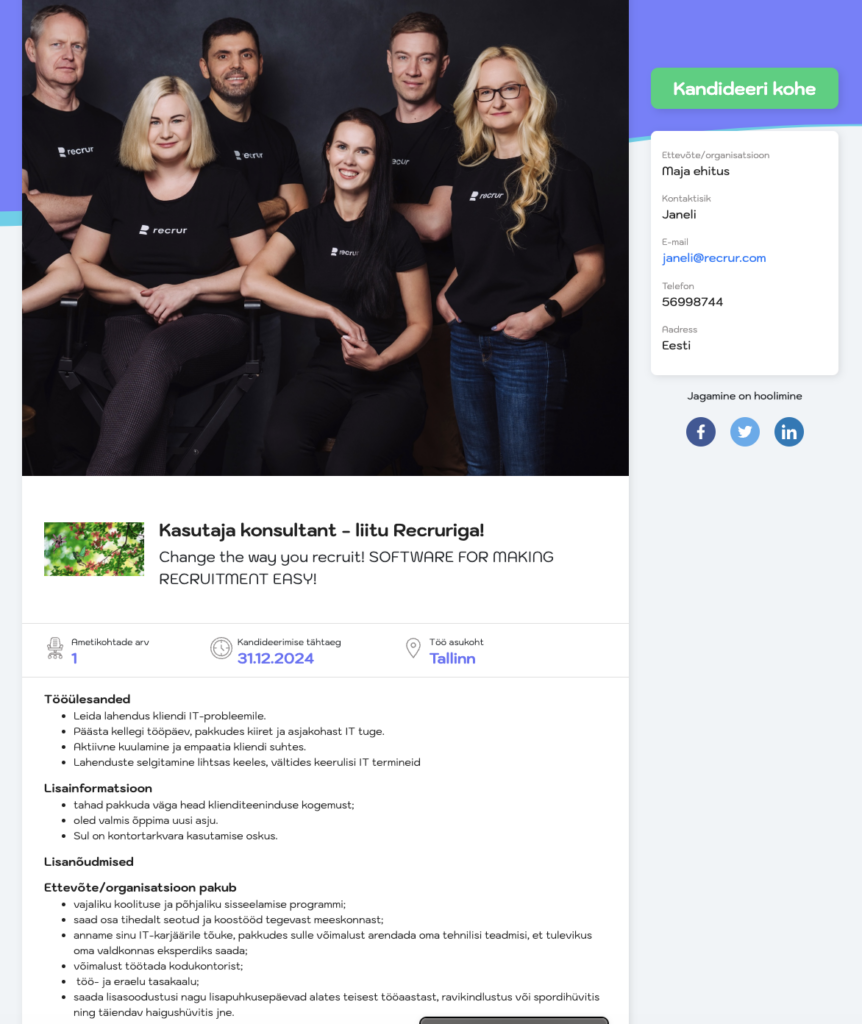Screen dimensions: 862x1024
Task: Click the Maja ehitus company name
Action: (695, 171)
